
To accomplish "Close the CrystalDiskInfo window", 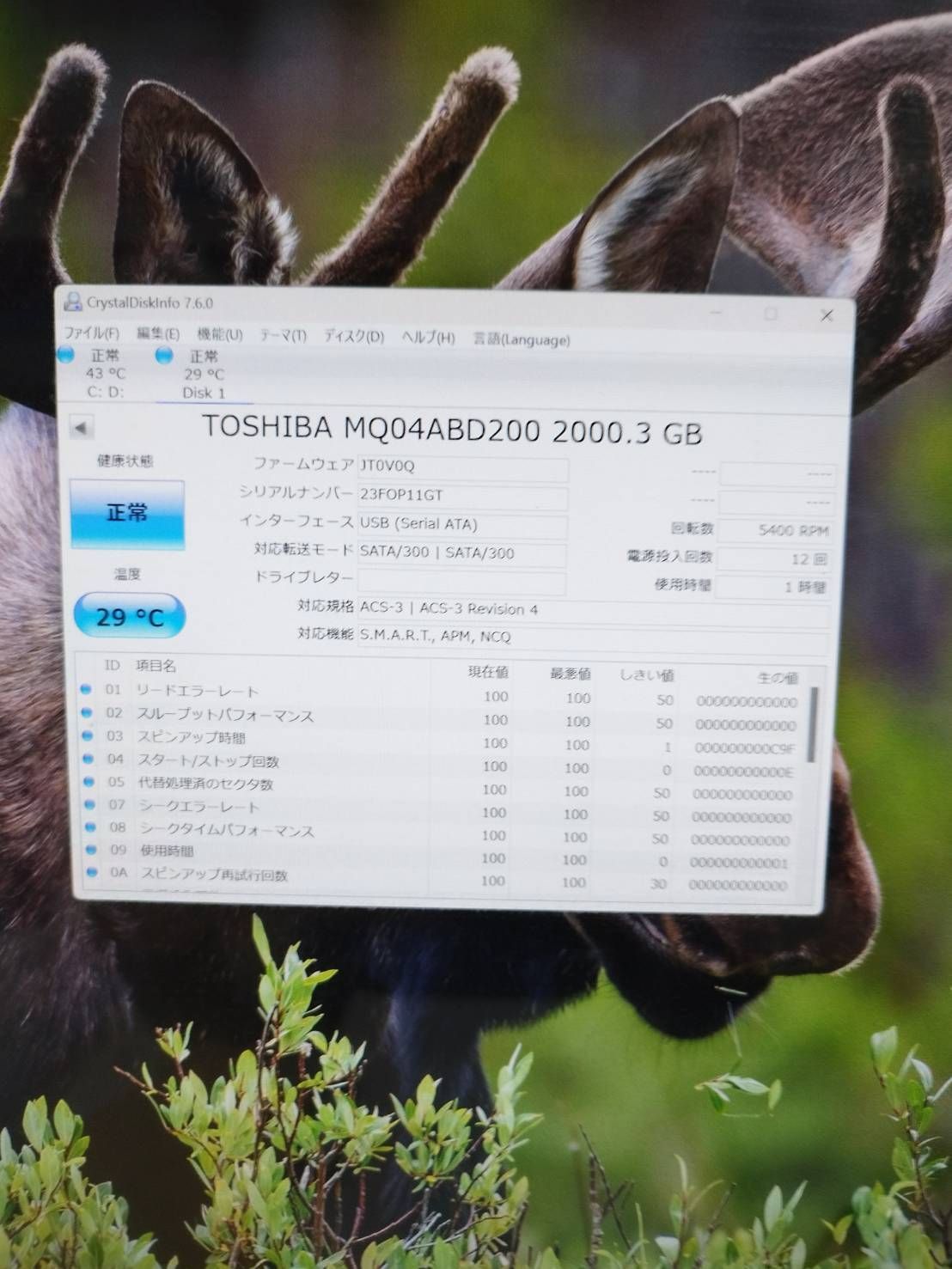I will coord(827,315).
